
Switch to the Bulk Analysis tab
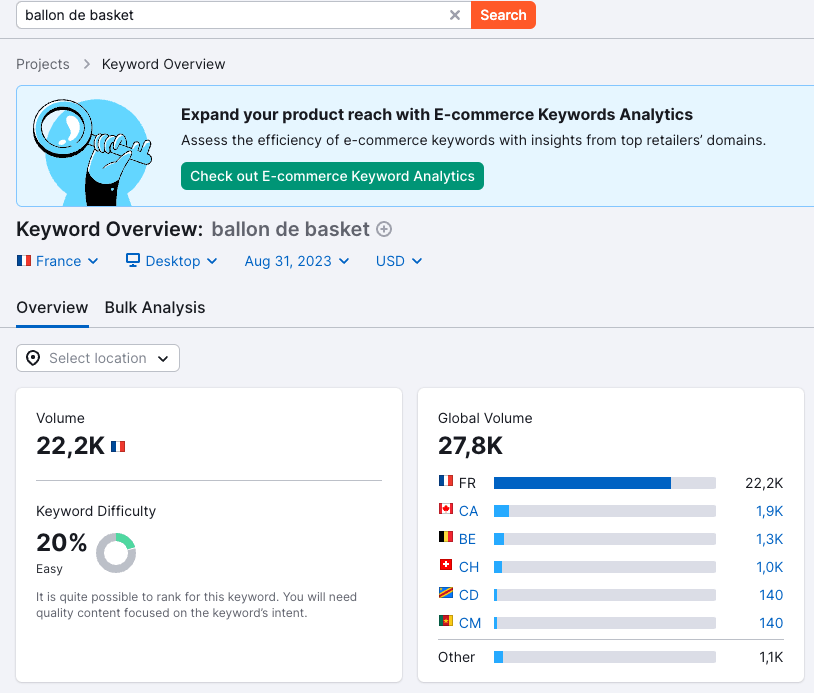tap(155, 307)
